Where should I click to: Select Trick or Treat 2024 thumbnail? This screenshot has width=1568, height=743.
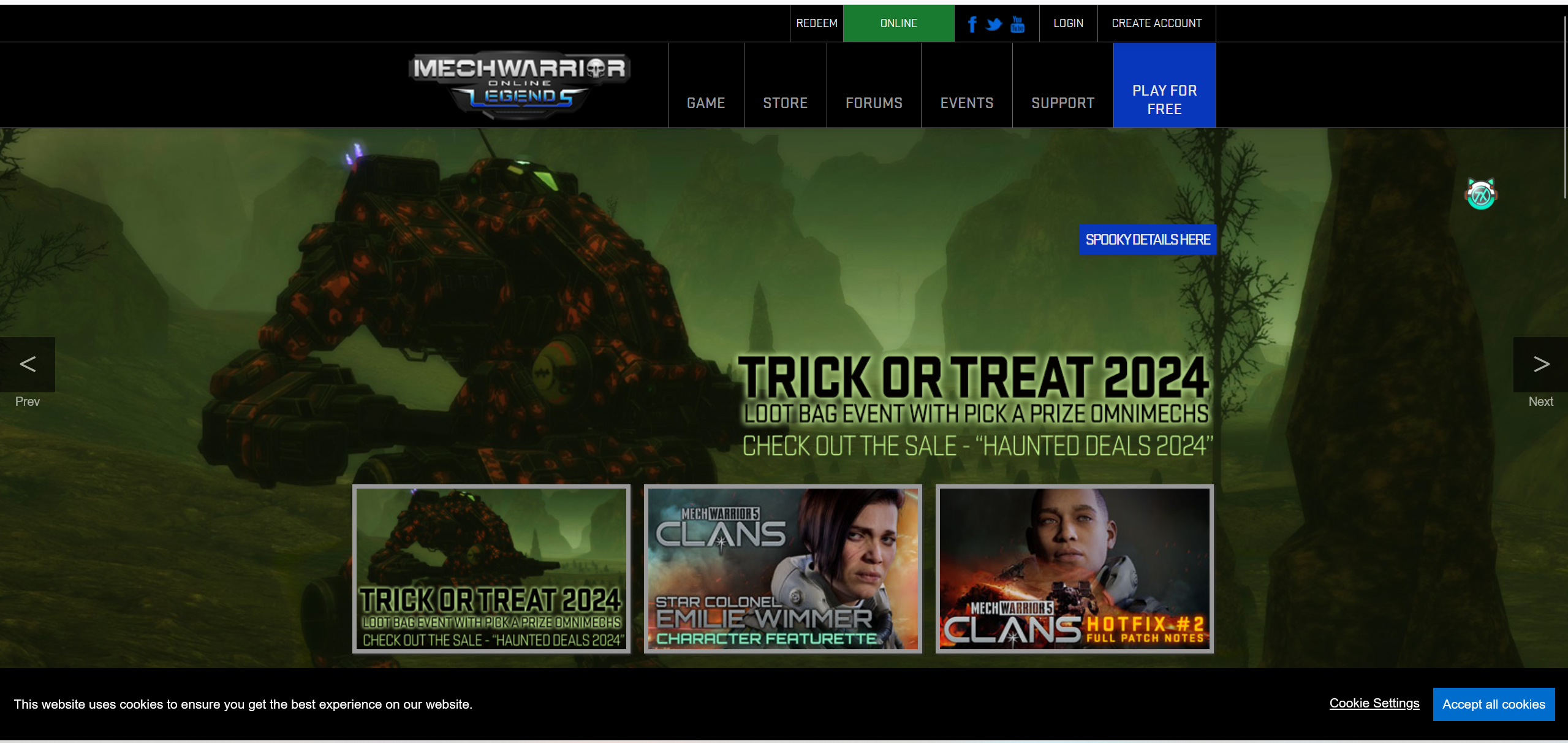coord(491,569)
